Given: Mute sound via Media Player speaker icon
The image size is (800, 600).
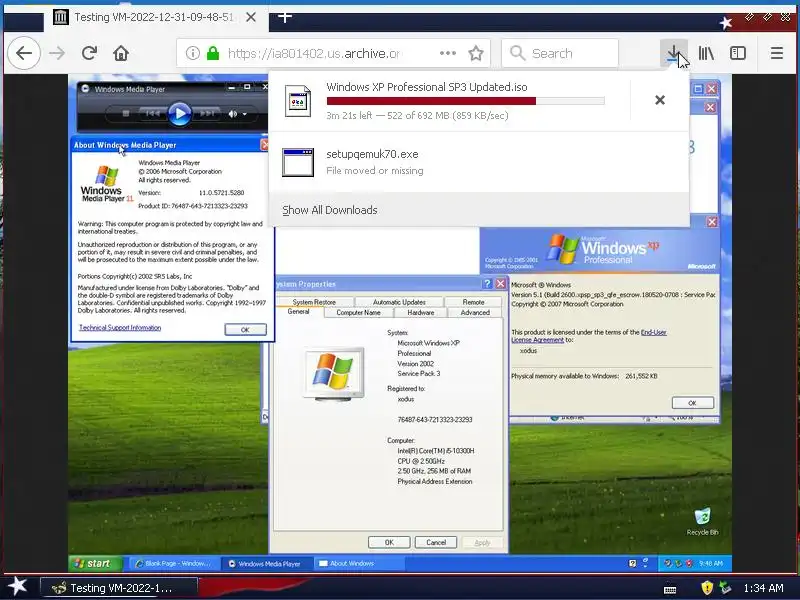Looking at the screenshot, I should 233,114.
